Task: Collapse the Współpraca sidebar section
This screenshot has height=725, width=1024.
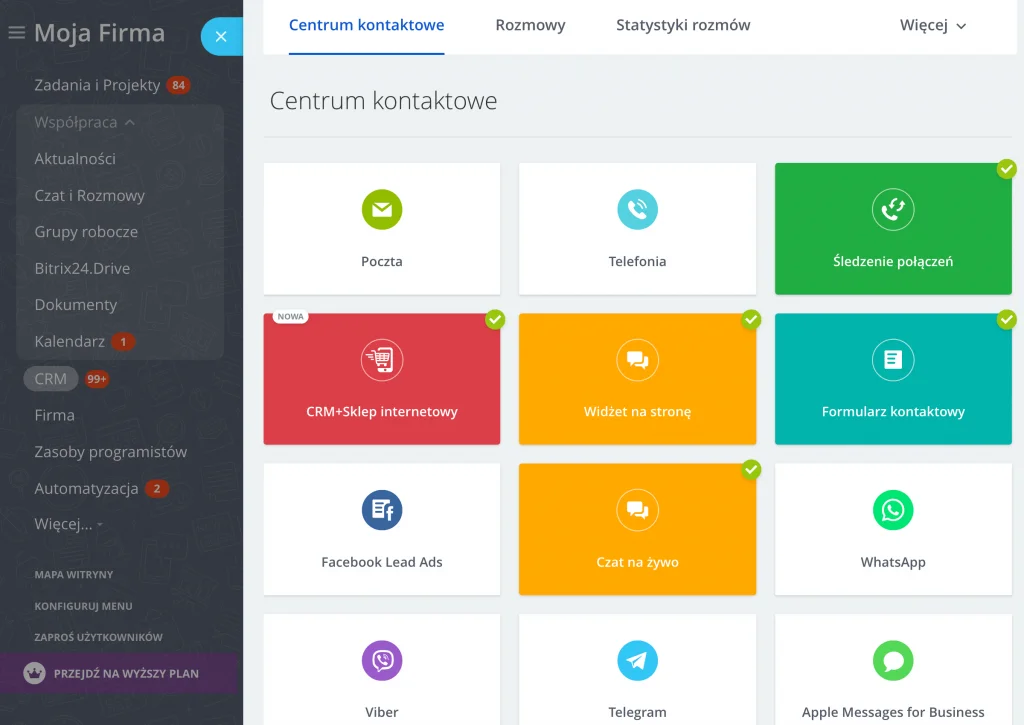Action: (x=85, y=122)
